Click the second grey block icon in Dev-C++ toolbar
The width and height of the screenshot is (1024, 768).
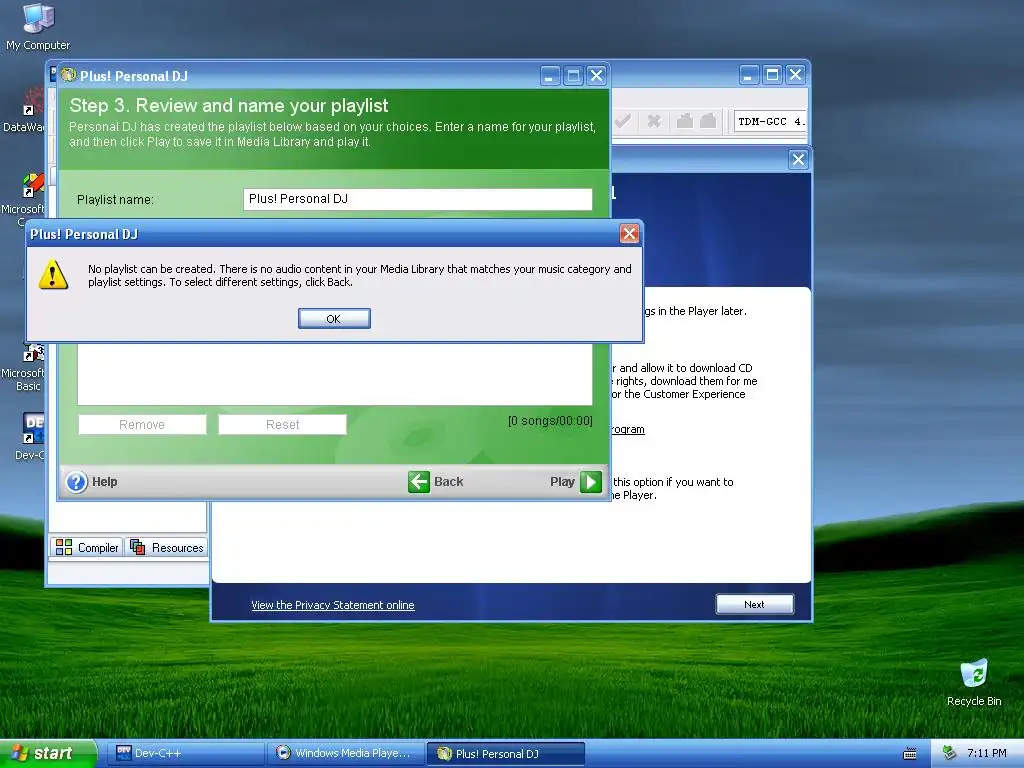point(708,121)
